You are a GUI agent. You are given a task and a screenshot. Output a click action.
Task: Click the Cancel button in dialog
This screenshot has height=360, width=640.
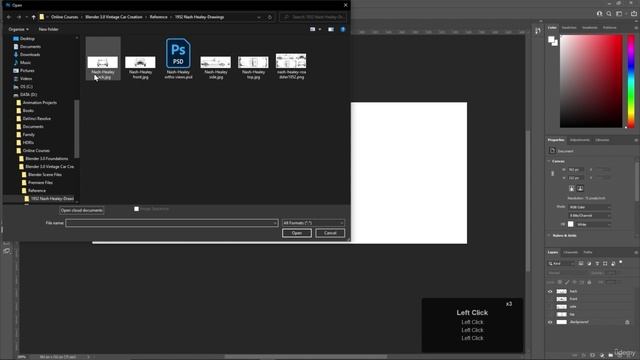pos(330,233)
